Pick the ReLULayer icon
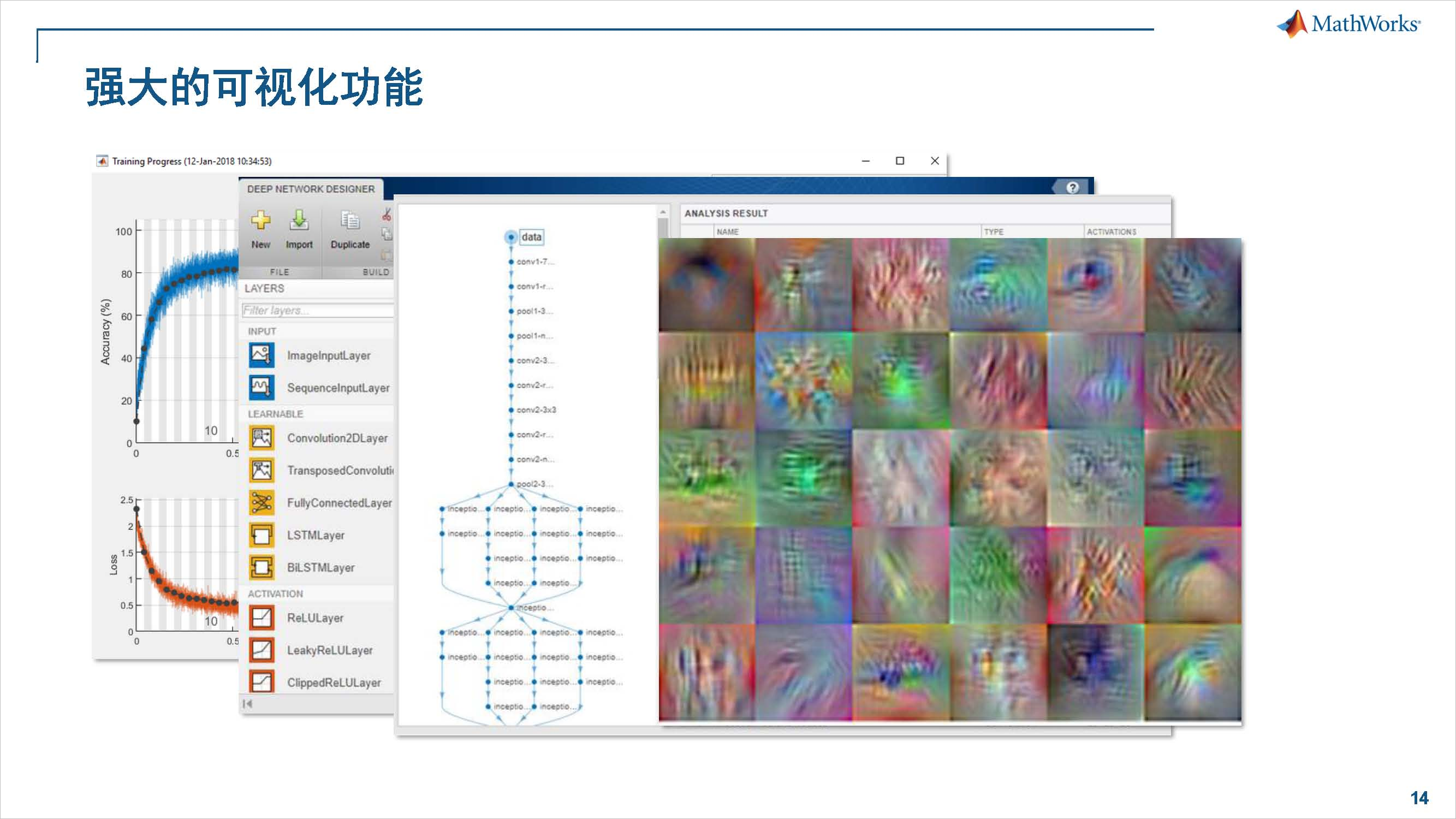 (262, 618)
